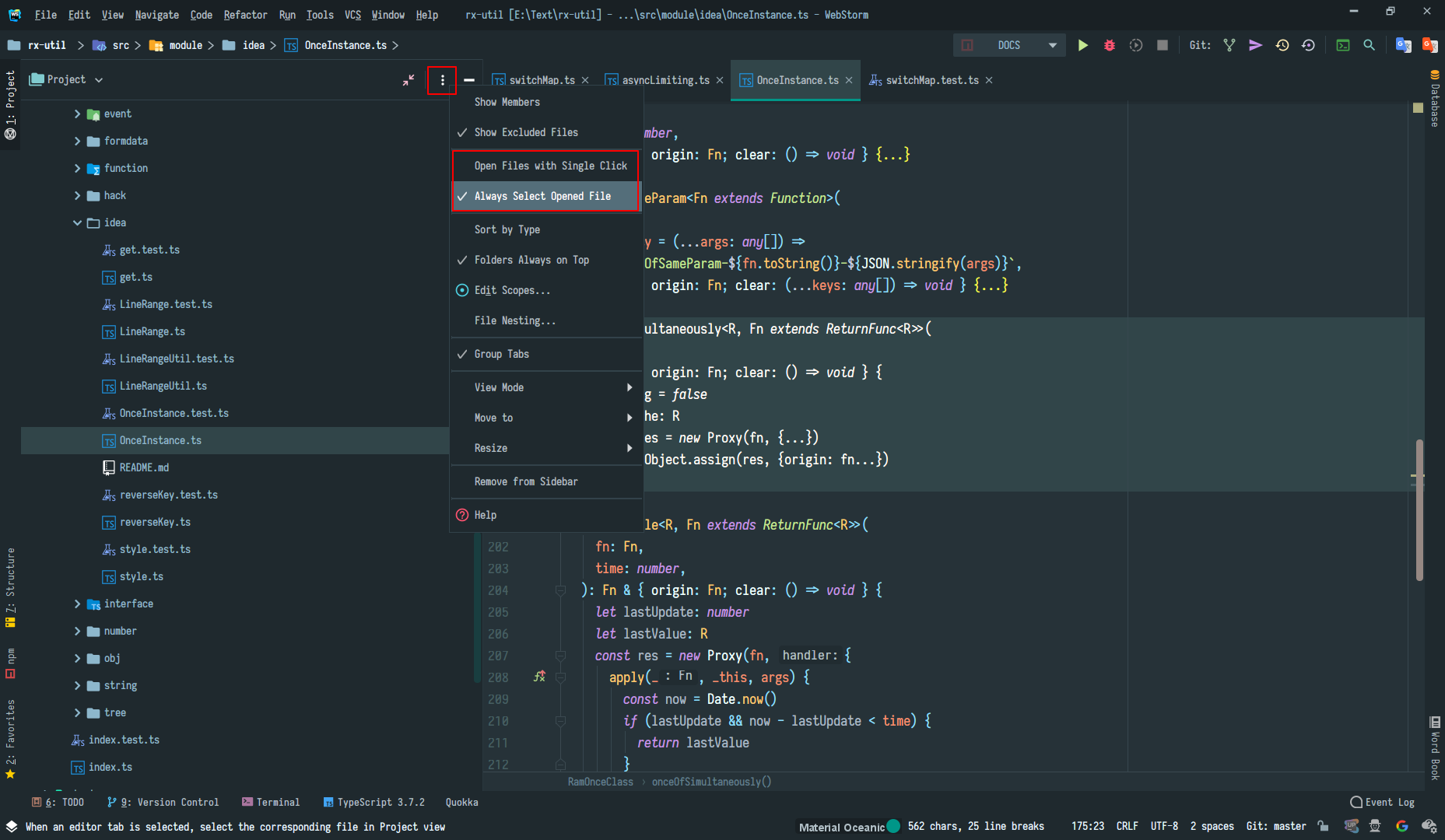Open Search Everywhere magnifier icon

pos(1369,45)
